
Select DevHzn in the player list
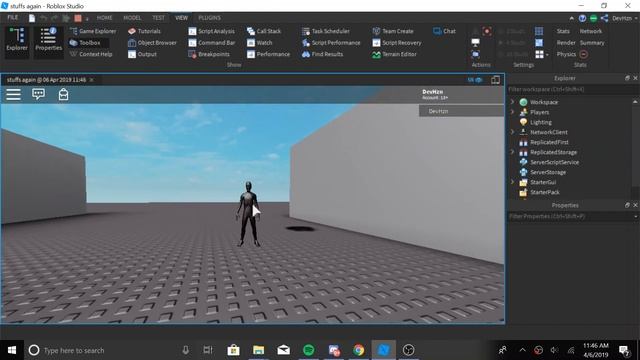tap(461, 111)
